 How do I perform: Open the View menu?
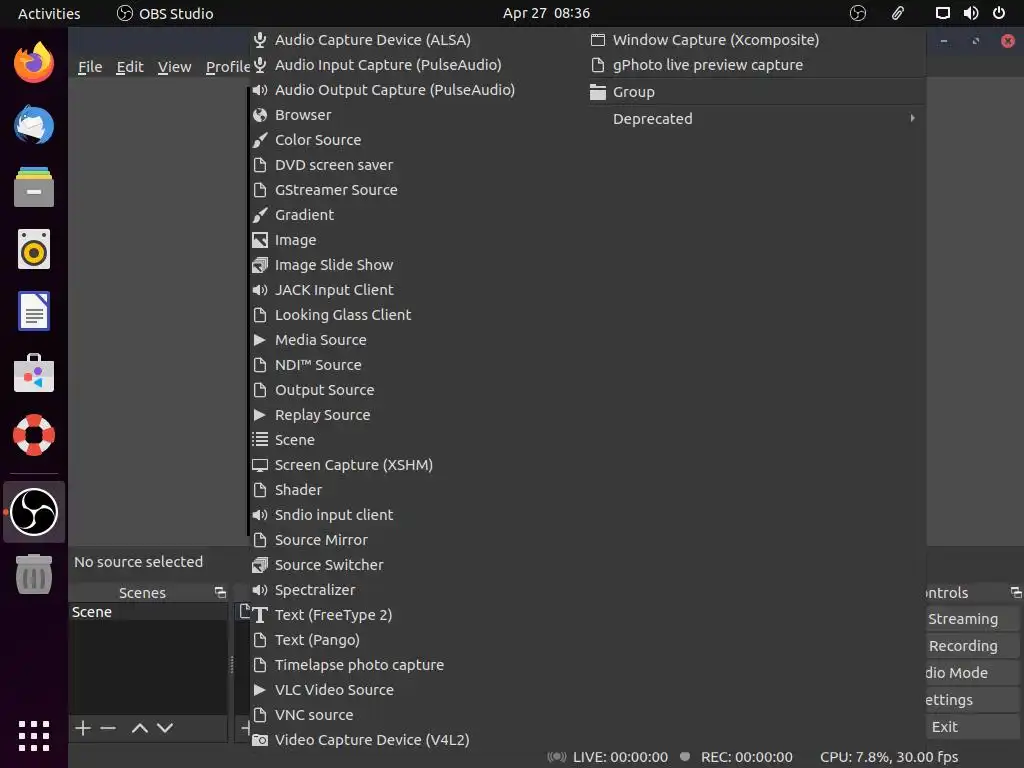tap(174, 67)
